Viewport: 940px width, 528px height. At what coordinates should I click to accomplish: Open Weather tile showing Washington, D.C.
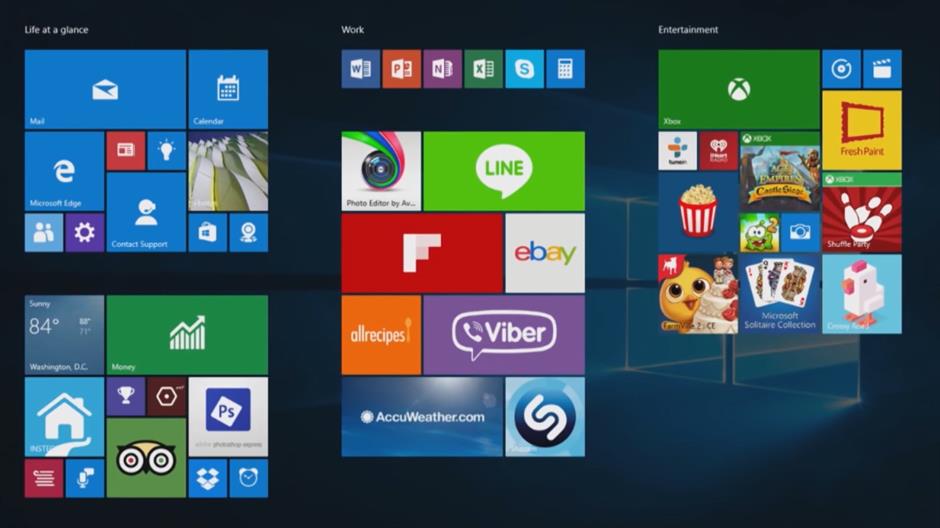[64, 335]
